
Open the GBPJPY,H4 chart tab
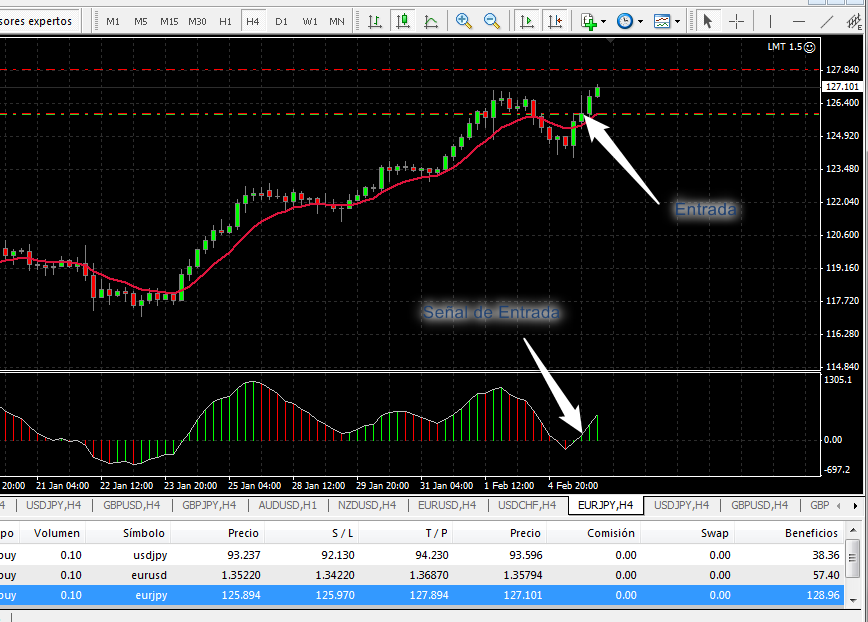209,505
